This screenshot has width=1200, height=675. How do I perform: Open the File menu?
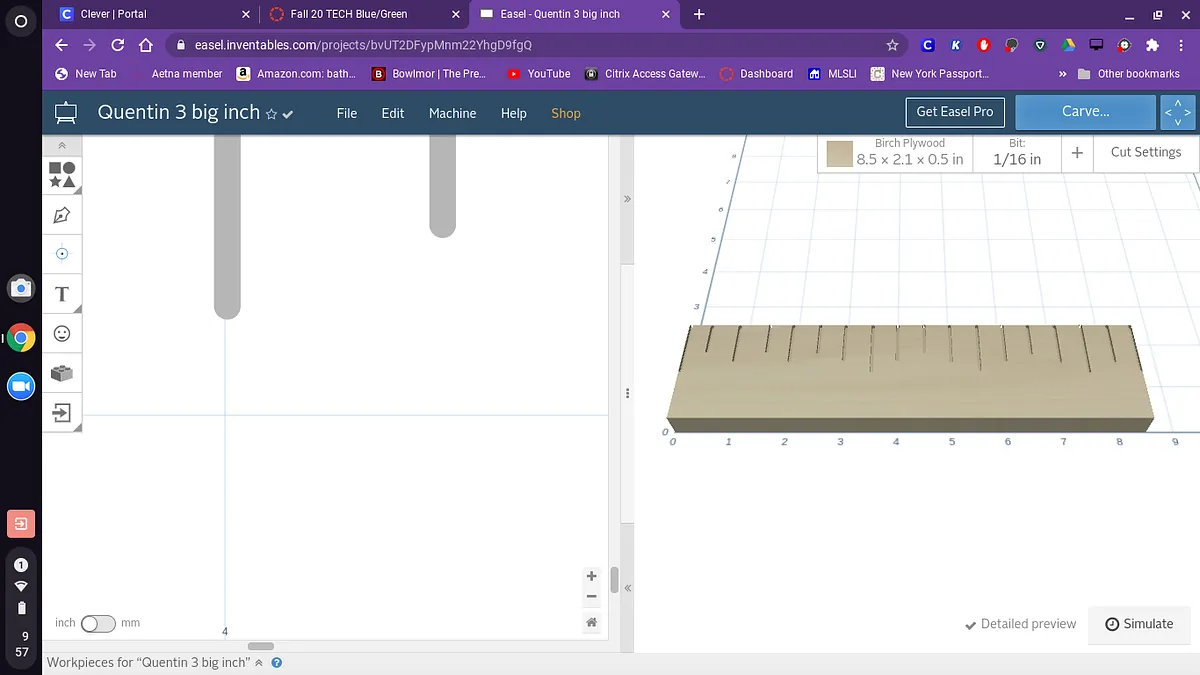click(347, 113)
